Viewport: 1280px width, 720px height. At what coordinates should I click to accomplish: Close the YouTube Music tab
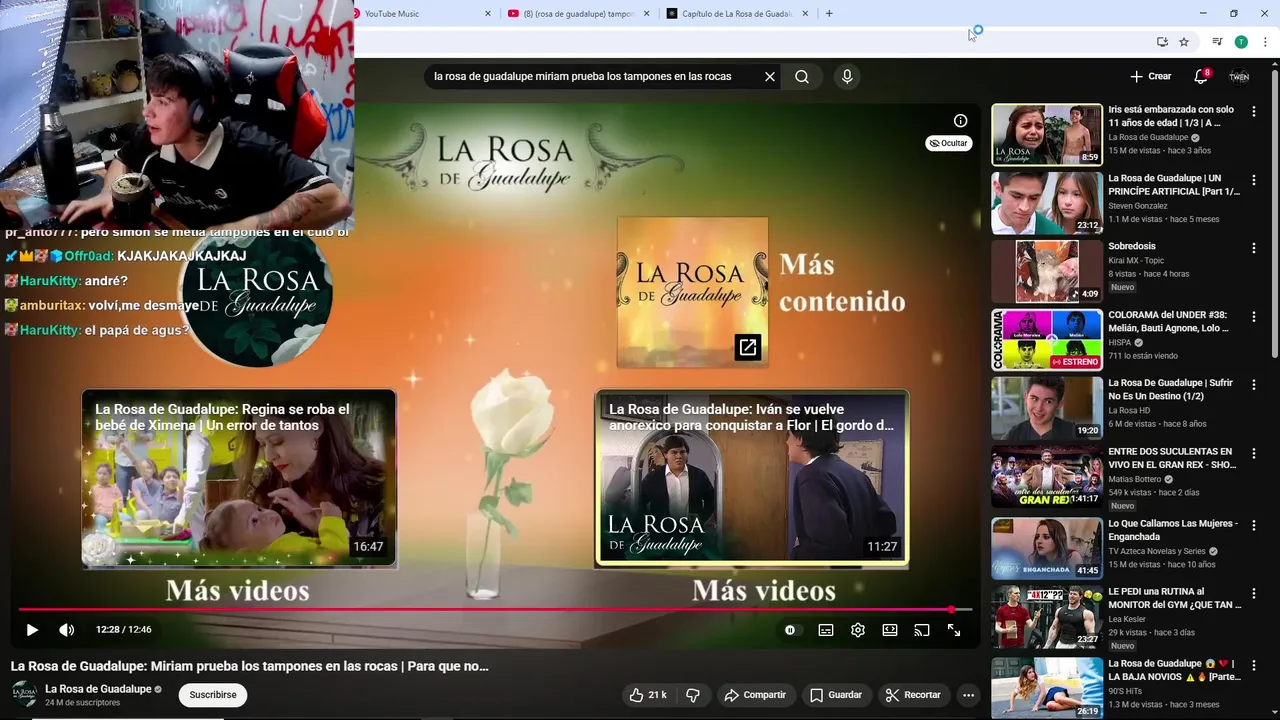(488, 14)
